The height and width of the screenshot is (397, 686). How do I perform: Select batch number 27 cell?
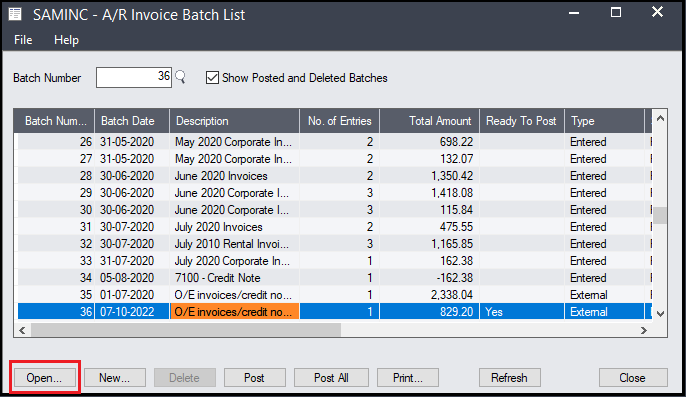tap(56, 159)
